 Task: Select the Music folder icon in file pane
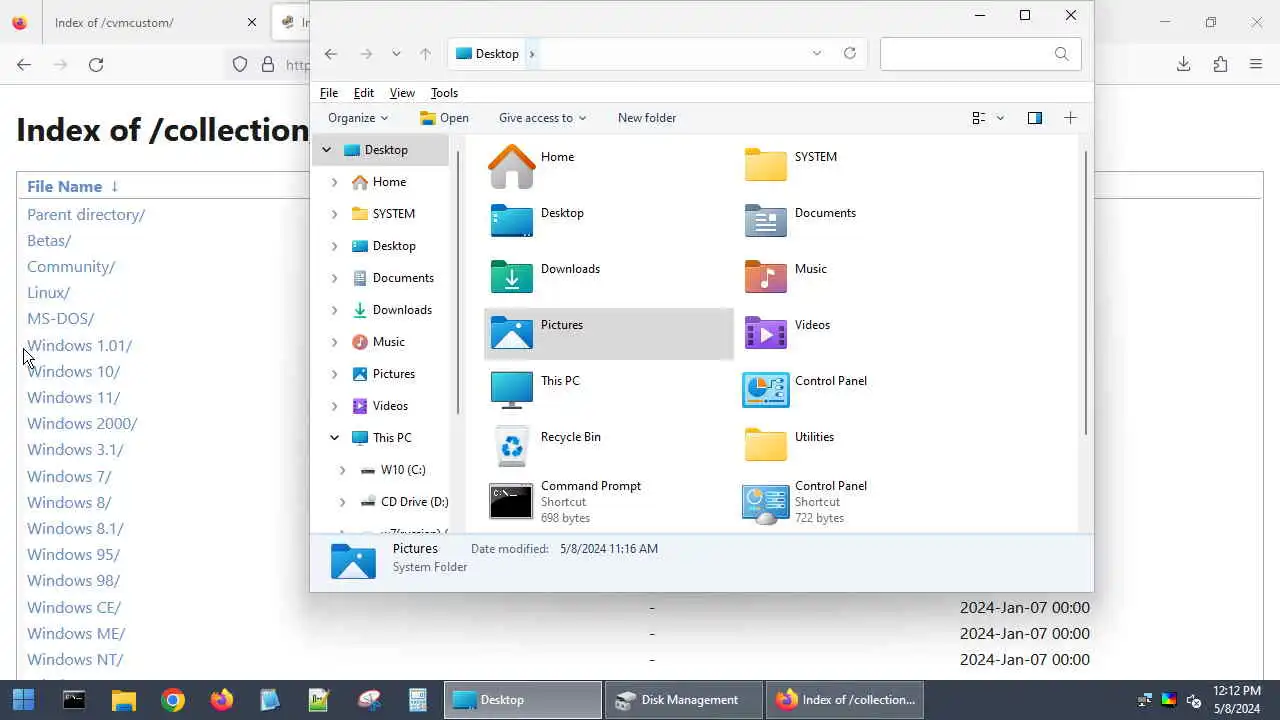pos(765,277)
